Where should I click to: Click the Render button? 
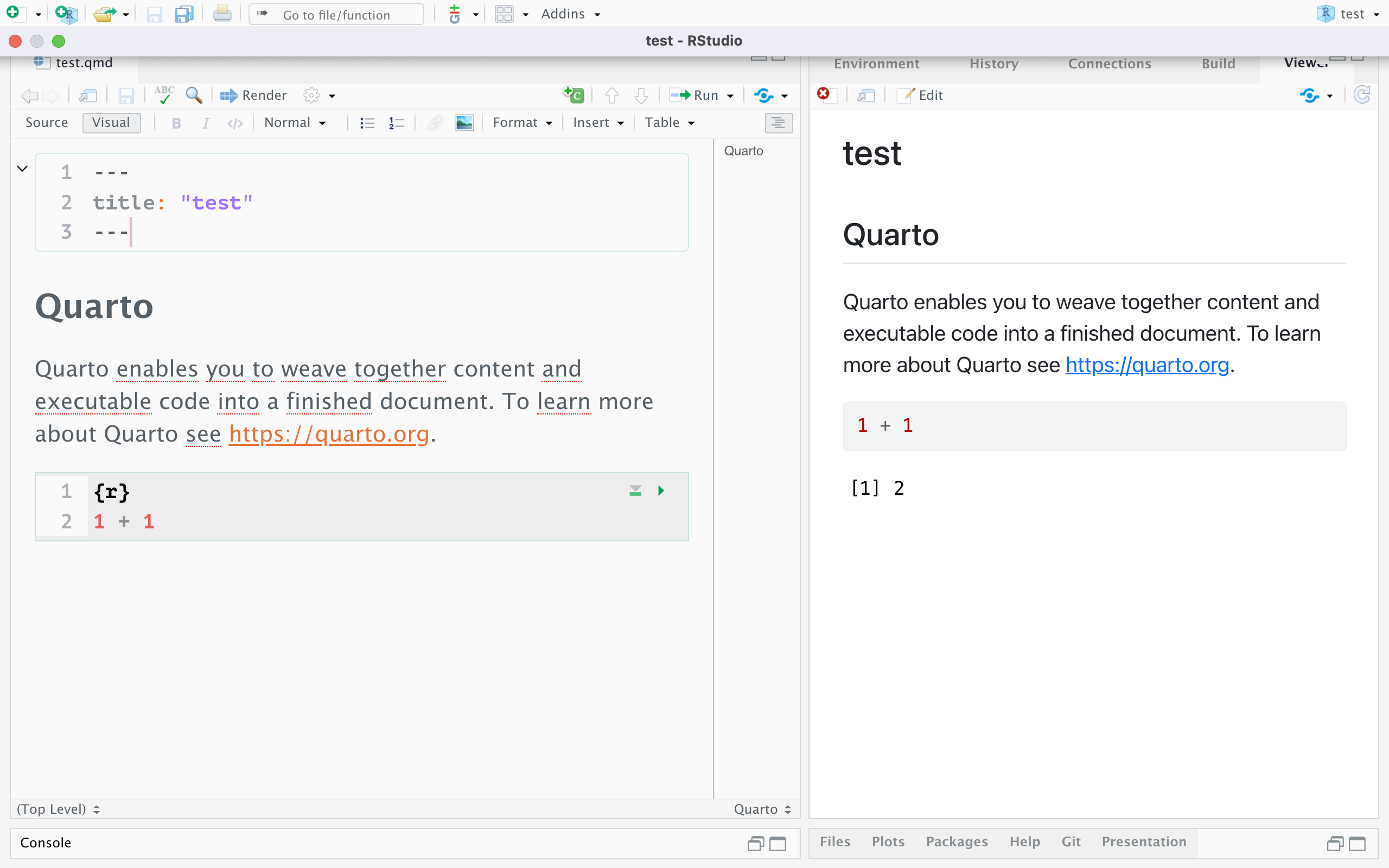253,95
